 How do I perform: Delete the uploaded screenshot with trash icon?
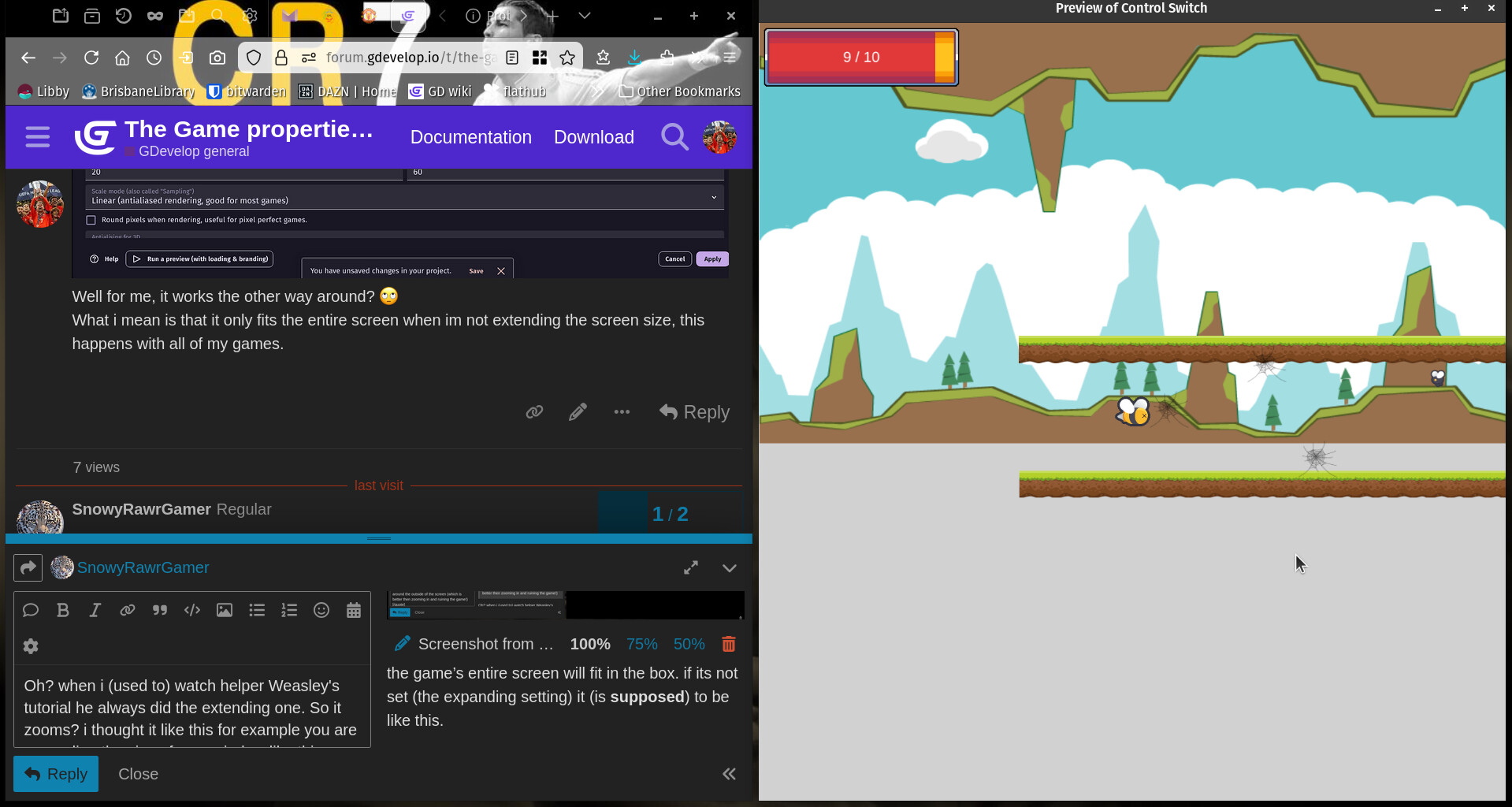click(729, 644)
